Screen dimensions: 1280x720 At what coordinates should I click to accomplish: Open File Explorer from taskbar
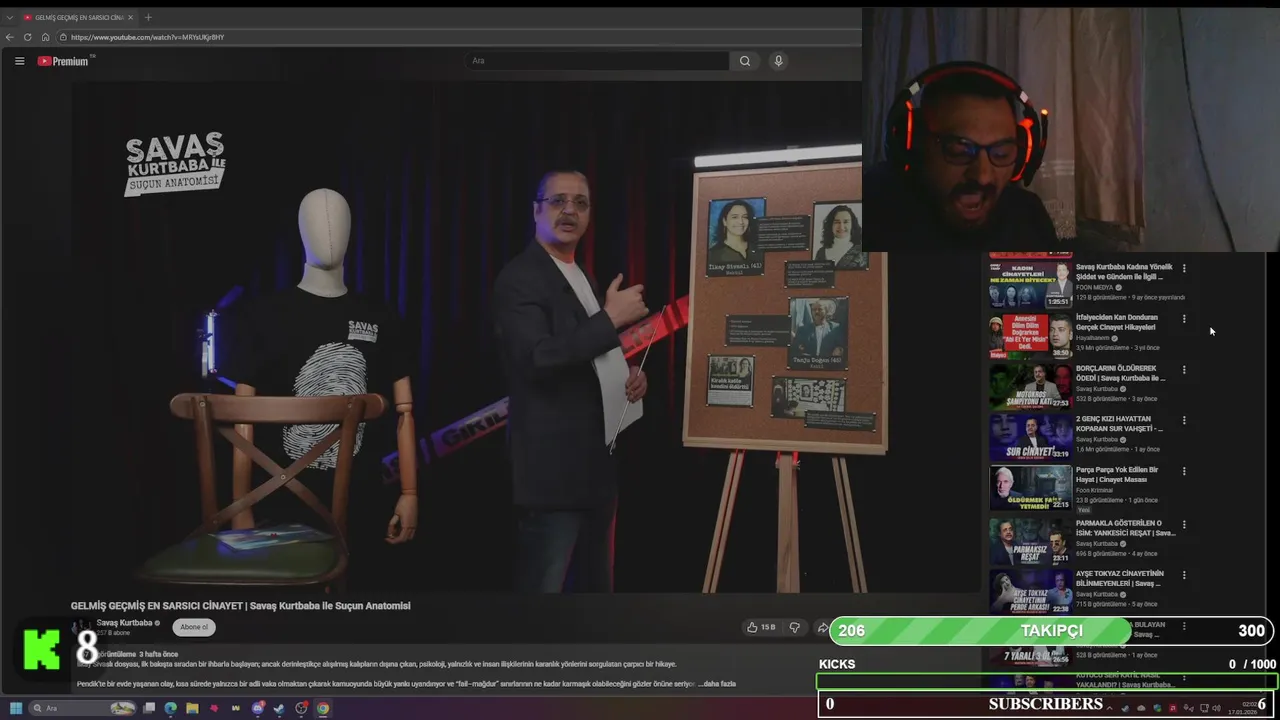[192, 708]
